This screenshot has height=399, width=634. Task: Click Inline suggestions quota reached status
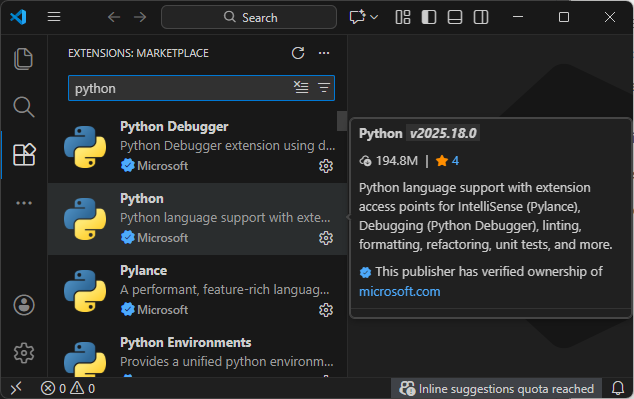(x=496, y=388)
